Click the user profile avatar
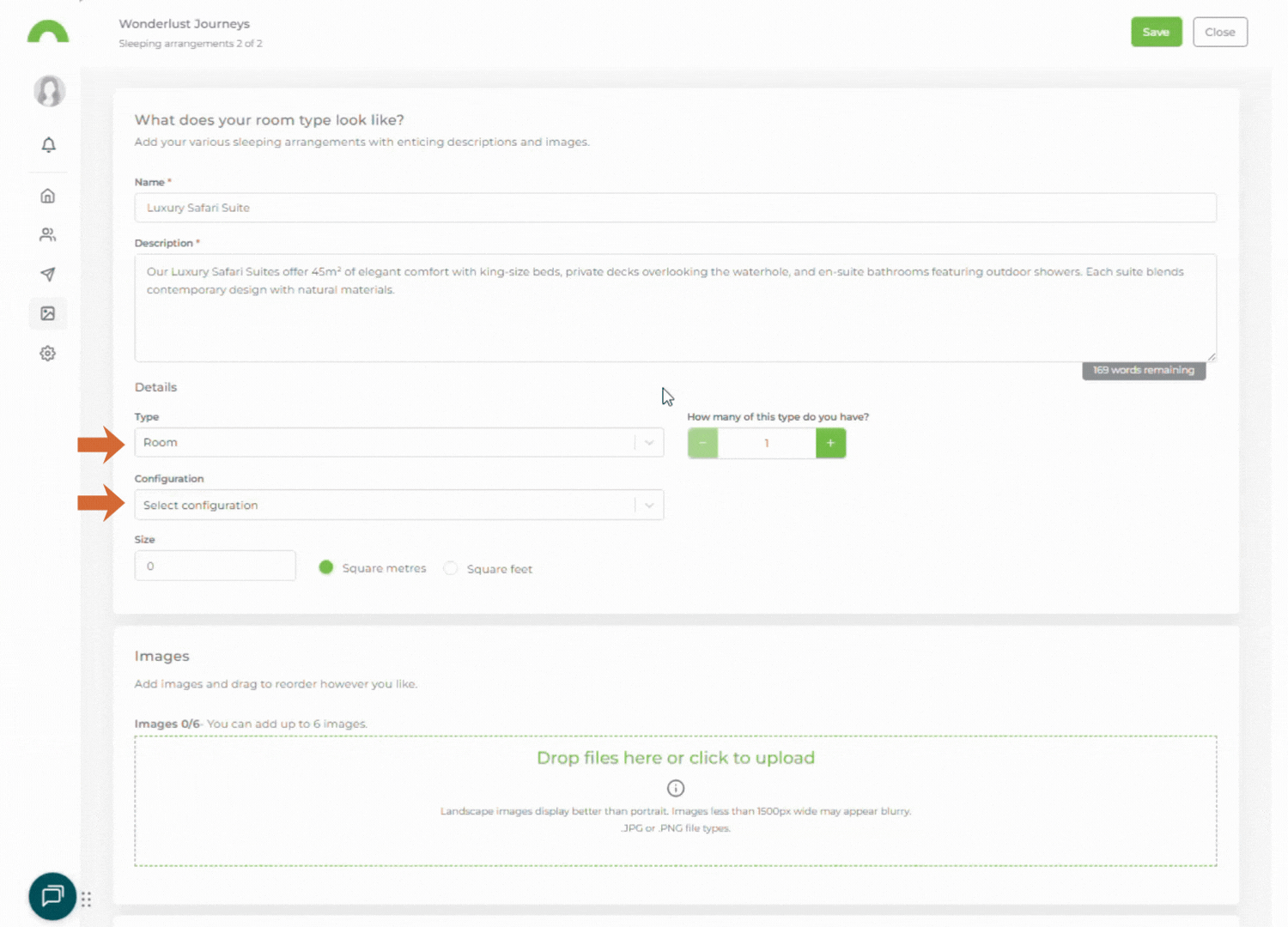This screenshot has height=927, width=1288. coord(49,91)
